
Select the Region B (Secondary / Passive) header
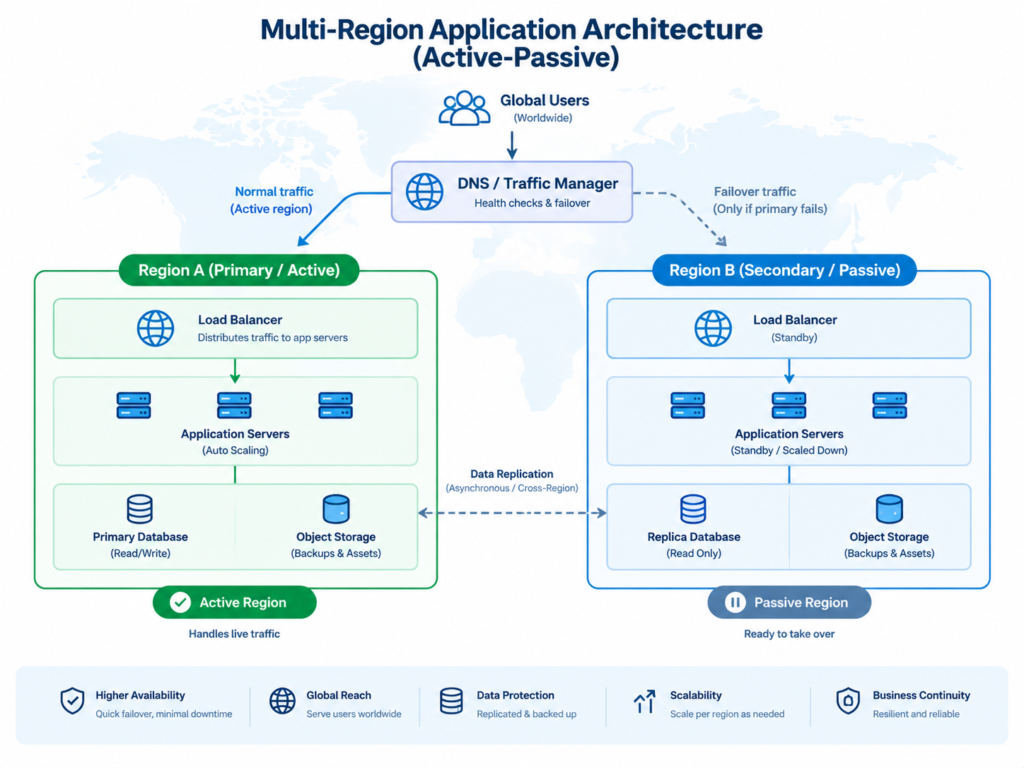pyautogui.click(x=784, y=270)
